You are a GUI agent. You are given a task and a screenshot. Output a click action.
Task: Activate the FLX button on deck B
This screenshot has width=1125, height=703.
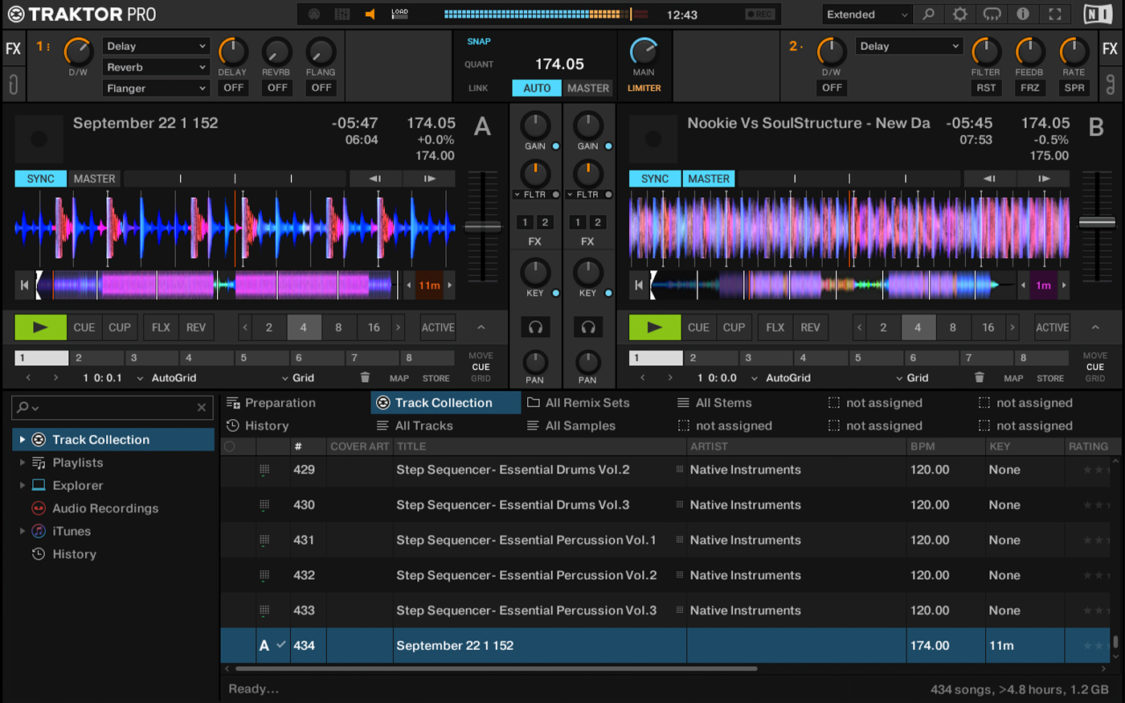coord(774,326)
